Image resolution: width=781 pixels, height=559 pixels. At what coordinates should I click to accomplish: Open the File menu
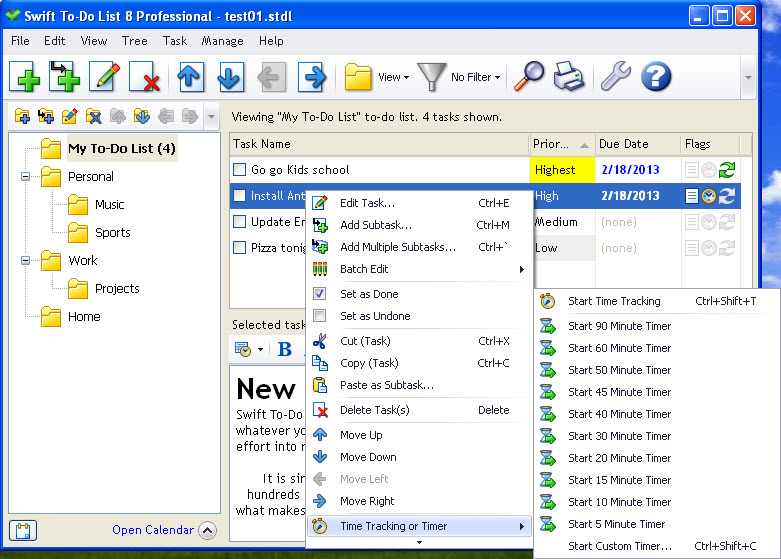(x=20, y=41)
